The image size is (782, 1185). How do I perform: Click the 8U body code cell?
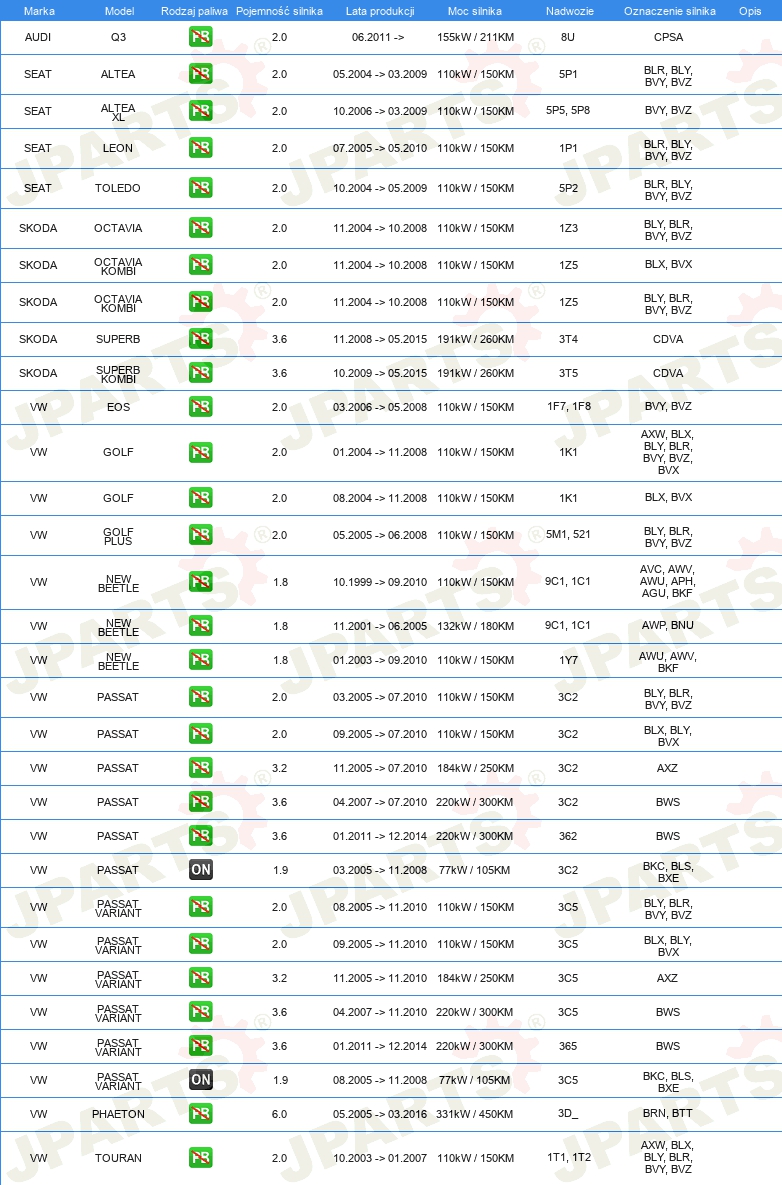(x=568, y=37)
